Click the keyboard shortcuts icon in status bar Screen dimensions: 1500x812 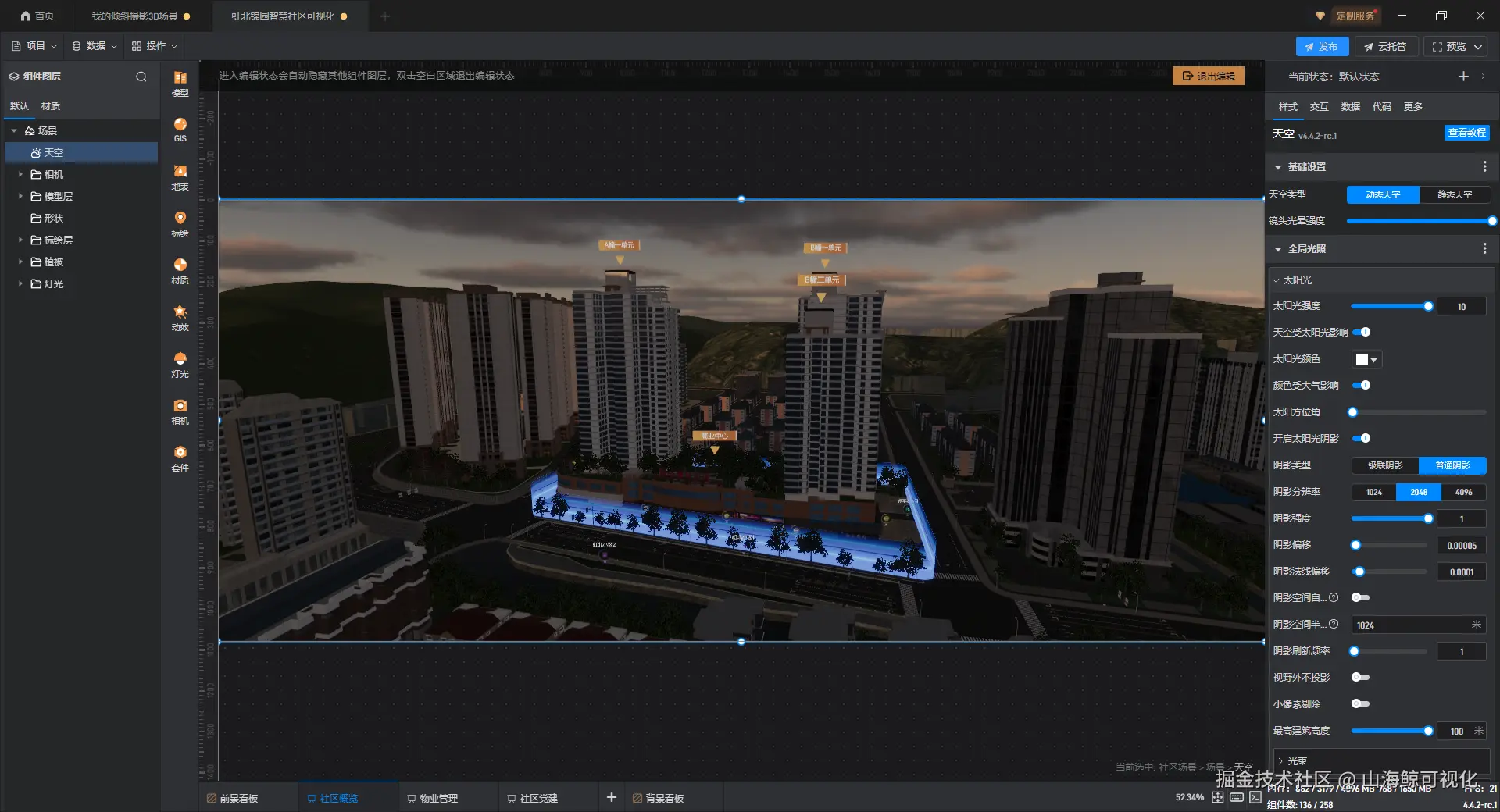1237,797
